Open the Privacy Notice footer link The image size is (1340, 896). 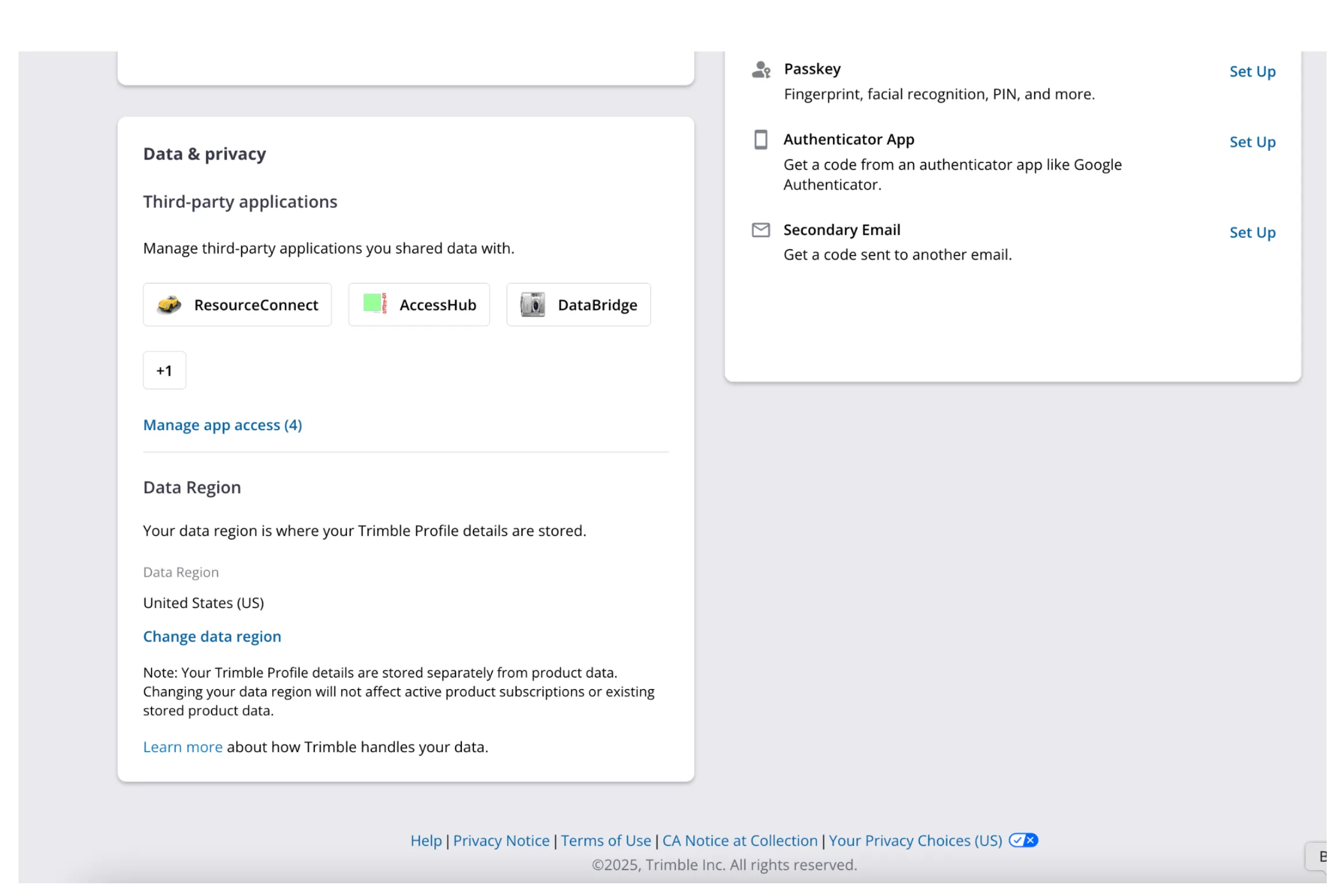coord(501,841)
